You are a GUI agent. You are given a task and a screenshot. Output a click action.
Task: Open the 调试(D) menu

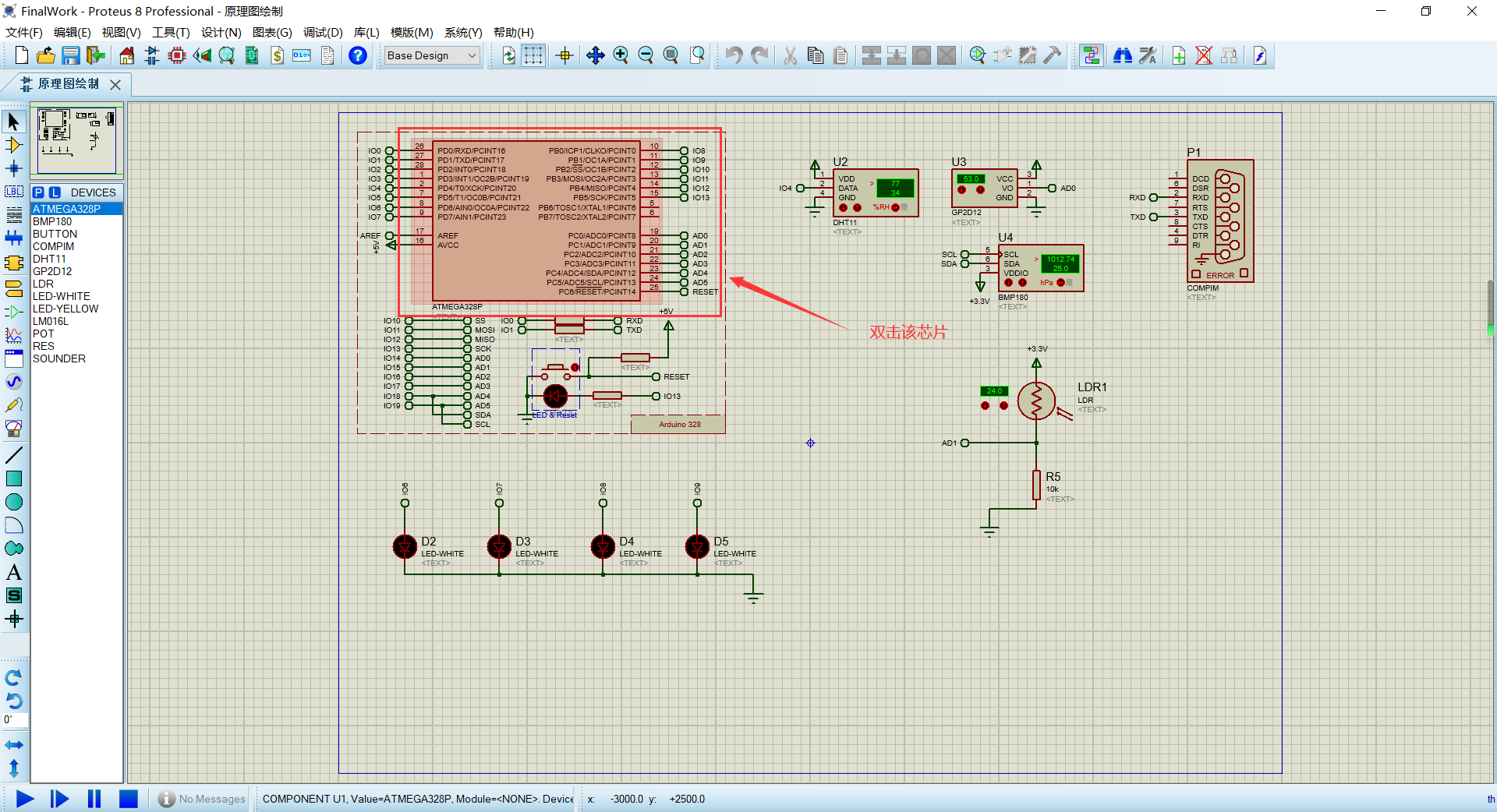coord(323,32)
